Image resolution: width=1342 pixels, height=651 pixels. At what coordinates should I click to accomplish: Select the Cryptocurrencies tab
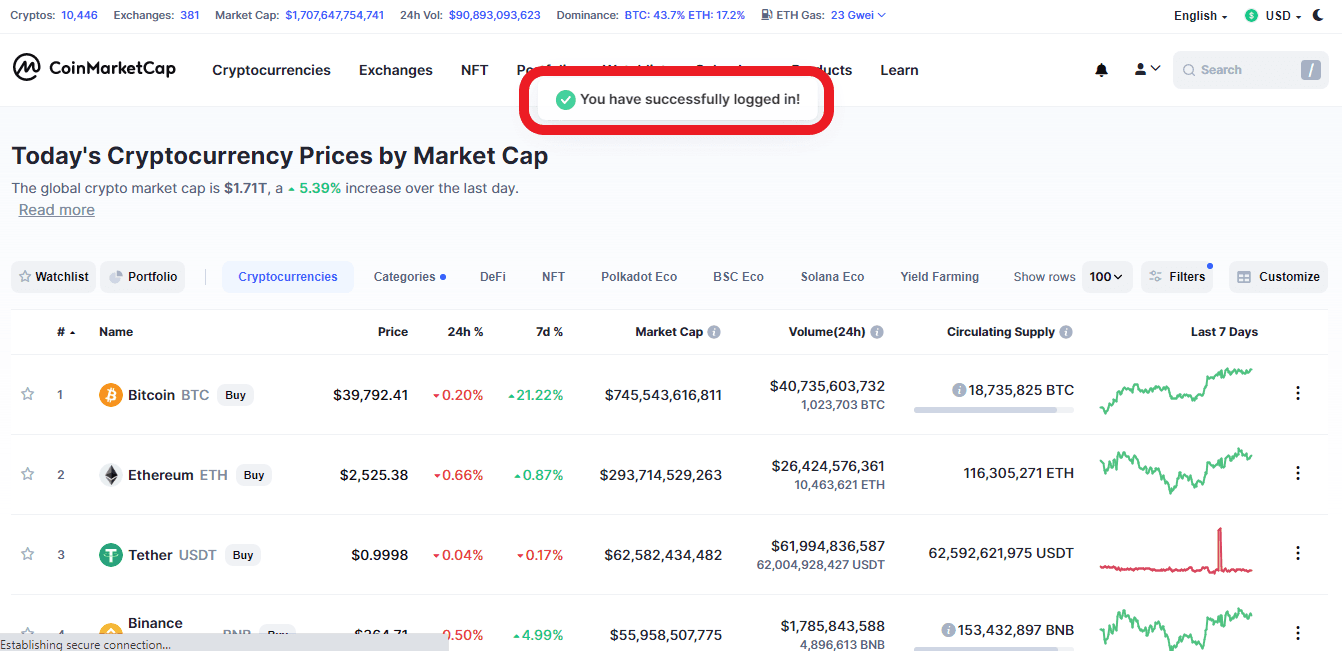point(288,277)
